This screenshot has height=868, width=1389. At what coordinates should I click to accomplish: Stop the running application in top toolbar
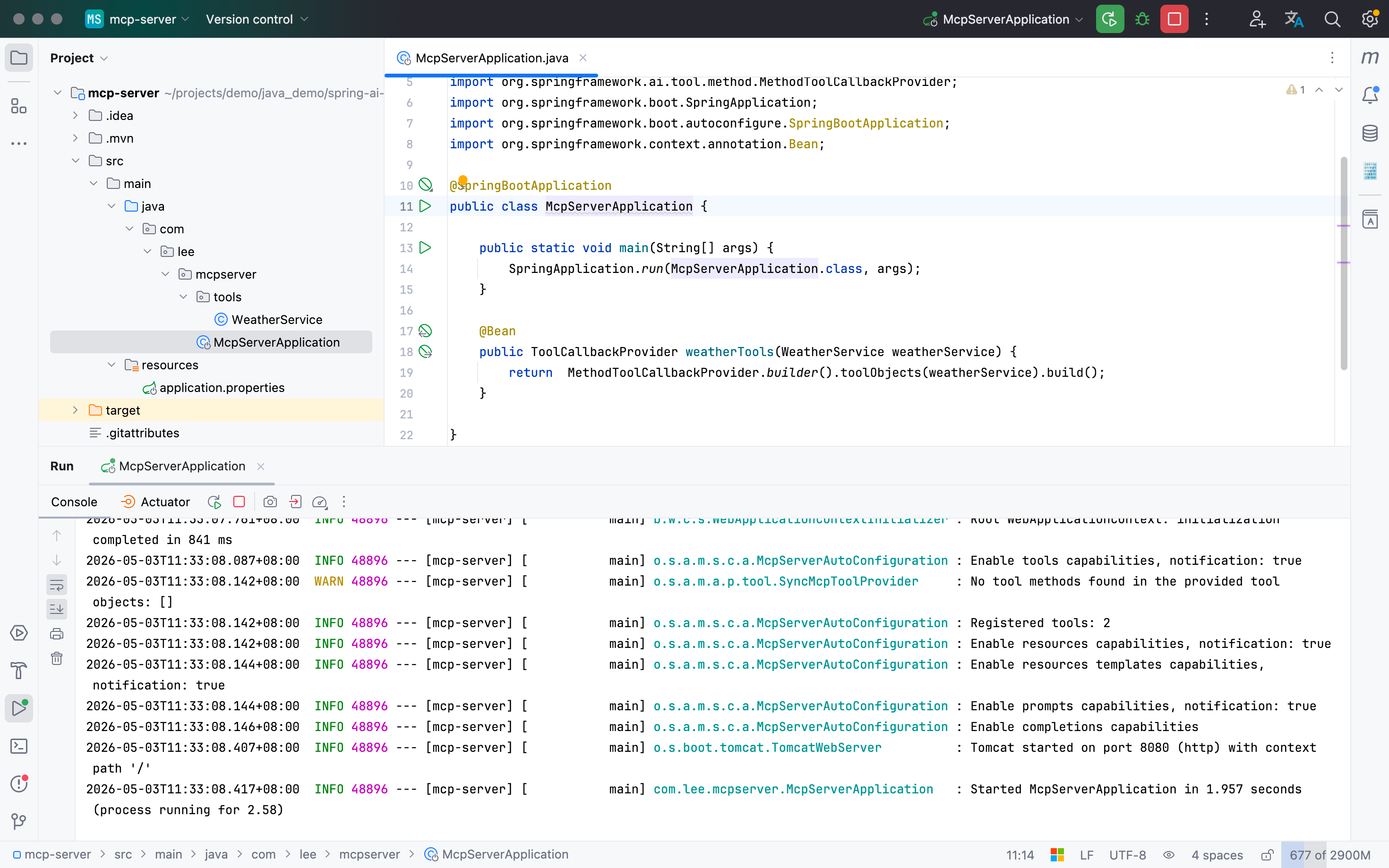[x=1174, y=19]
